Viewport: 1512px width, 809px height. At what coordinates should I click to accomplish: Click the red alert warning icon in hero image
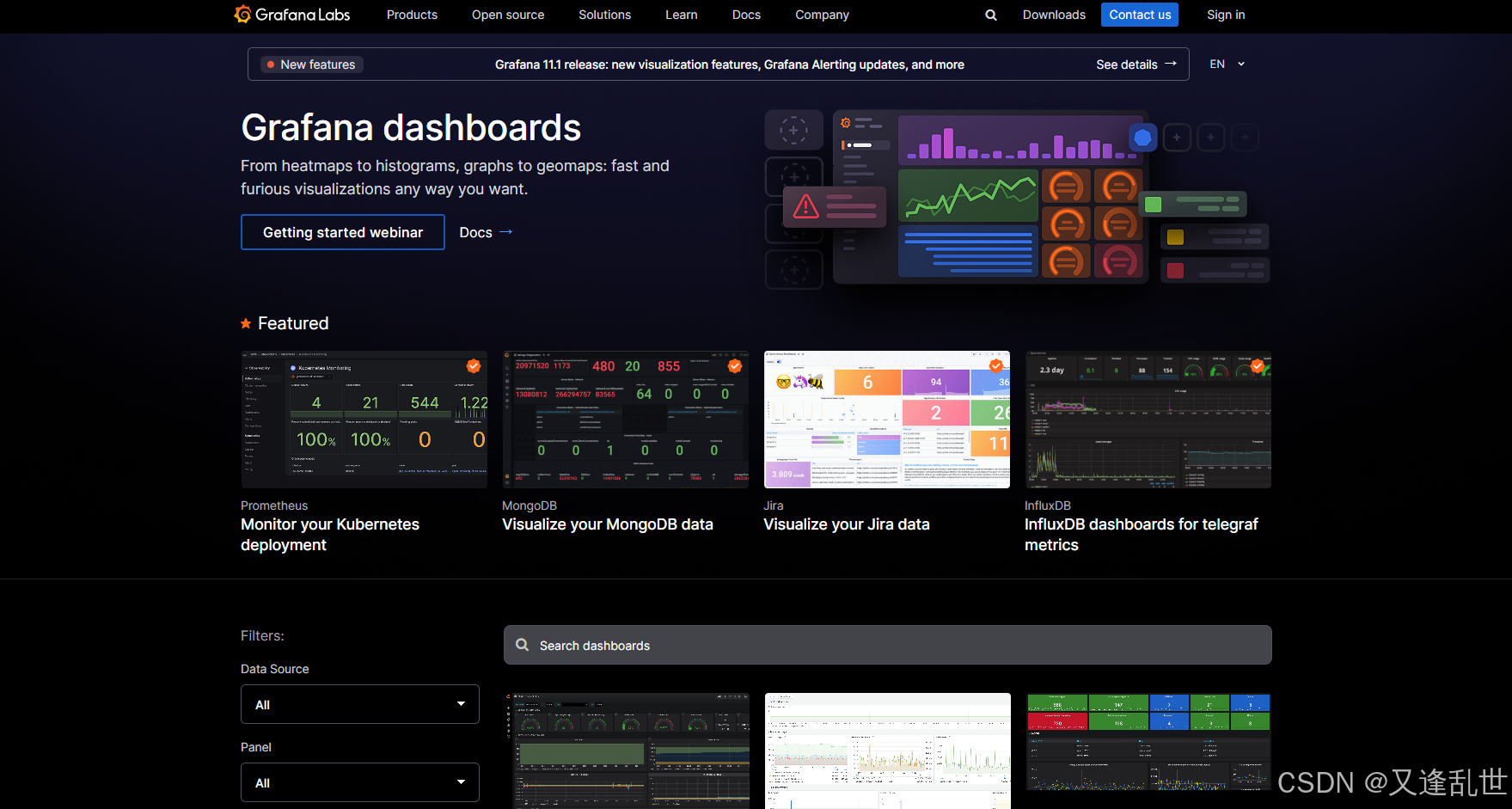[x=805, y=206]
